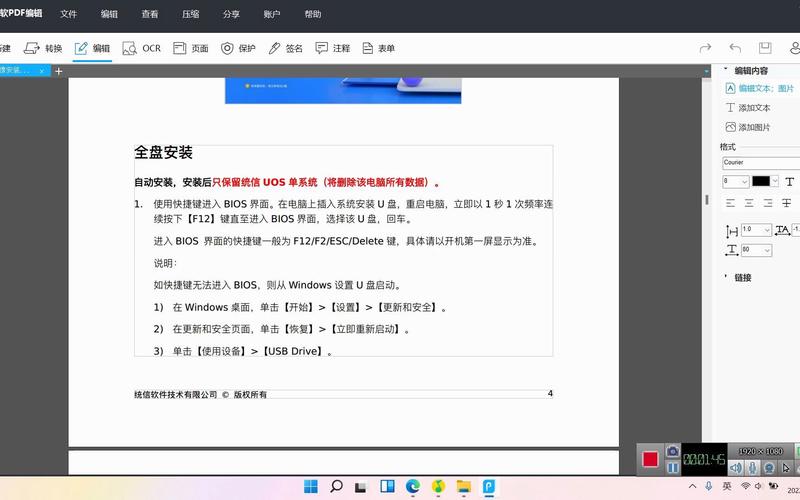Click the footer text 统信软件技术有限公司
Viewport: 800px width, 500px height.
click(x=176, y=394)
